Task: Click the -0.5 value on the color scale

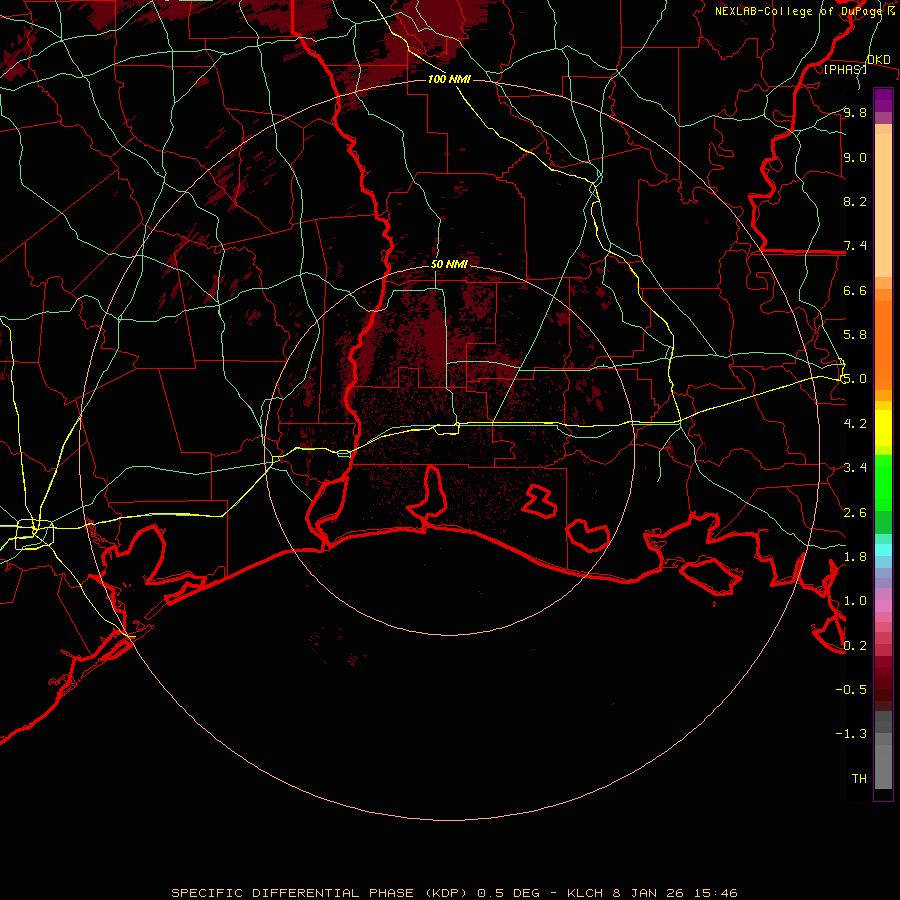Action: coord(851,690)
